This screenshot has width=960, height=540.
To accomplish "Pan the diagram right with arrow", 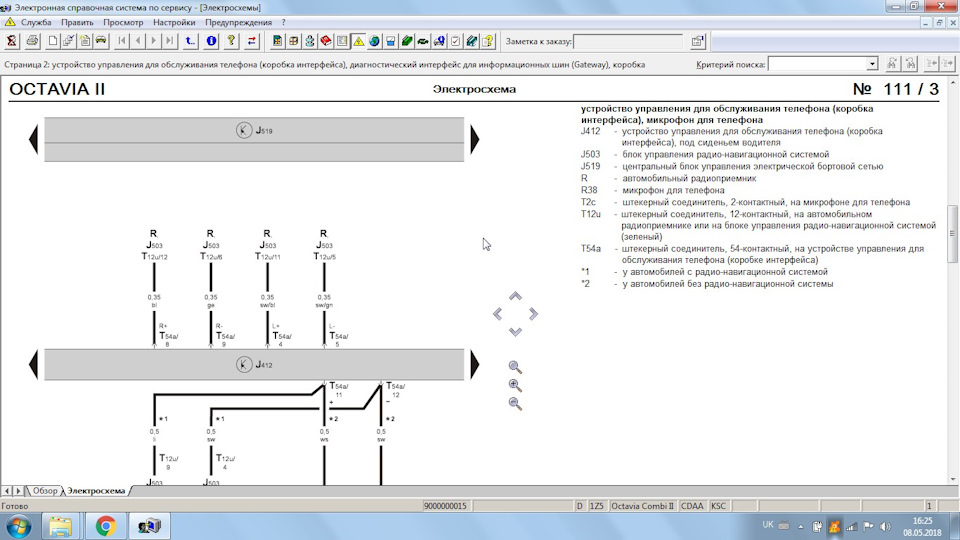I will tap(533, 314).
